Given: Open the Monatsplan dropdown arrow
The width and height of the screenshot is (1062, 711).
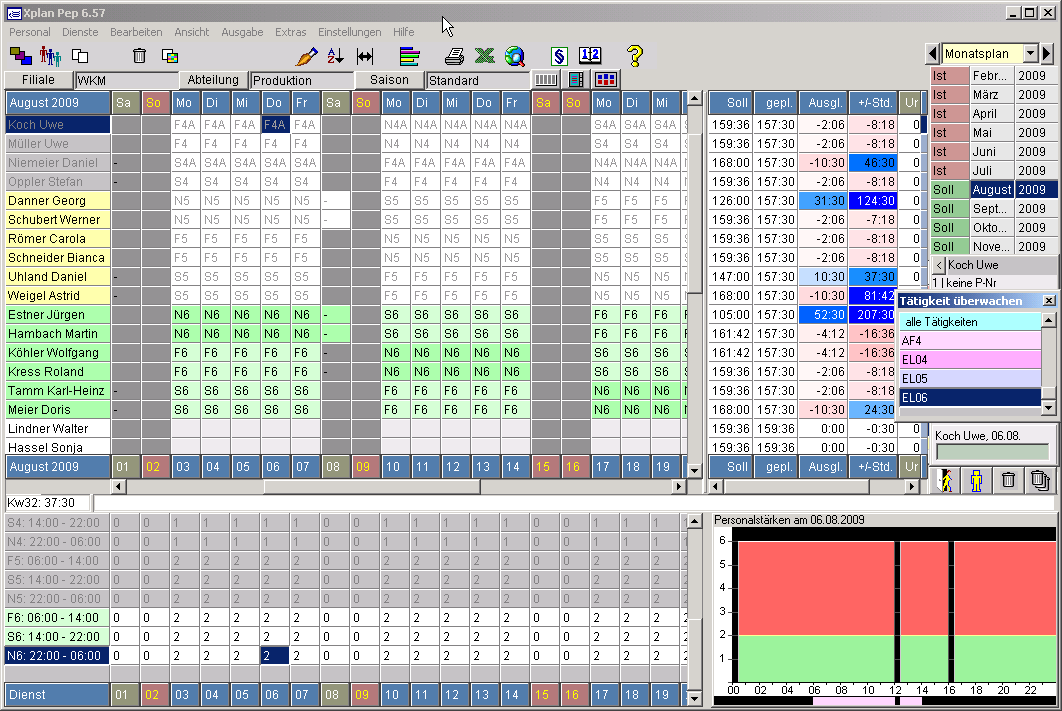Looking at the screenshot, I should coord(1030,53).
